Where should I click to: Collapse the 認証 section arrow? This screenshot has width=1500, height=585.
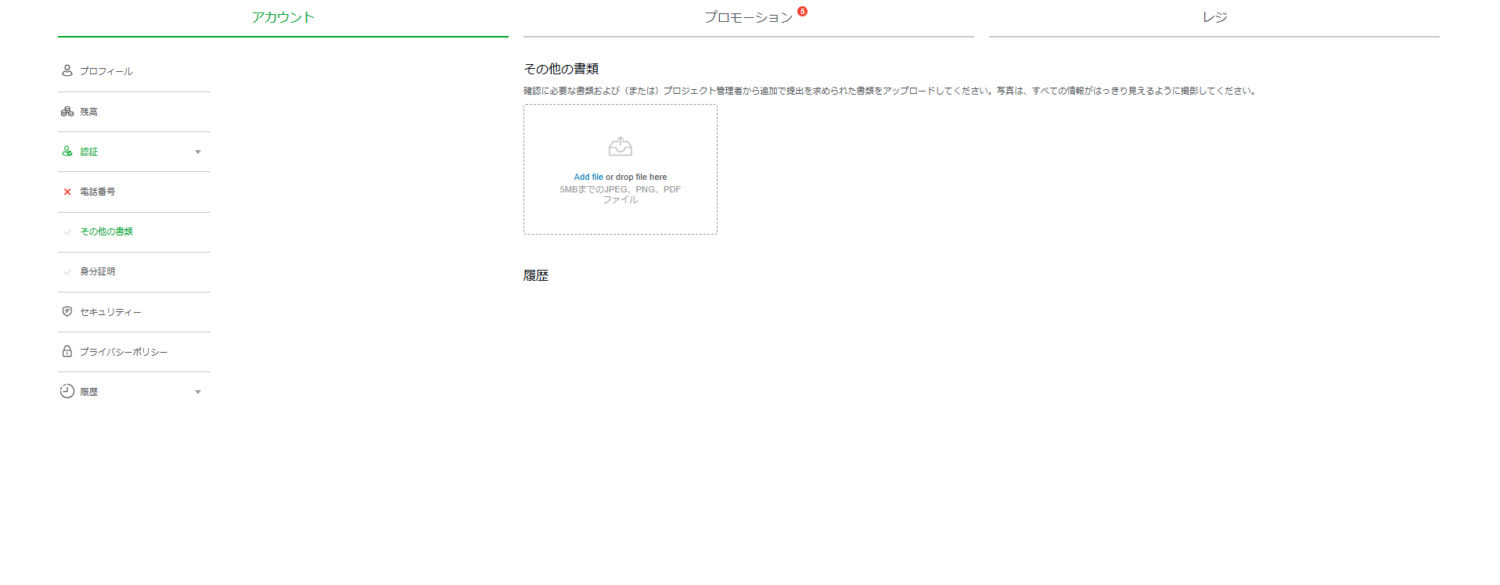[x=197, y=152]
